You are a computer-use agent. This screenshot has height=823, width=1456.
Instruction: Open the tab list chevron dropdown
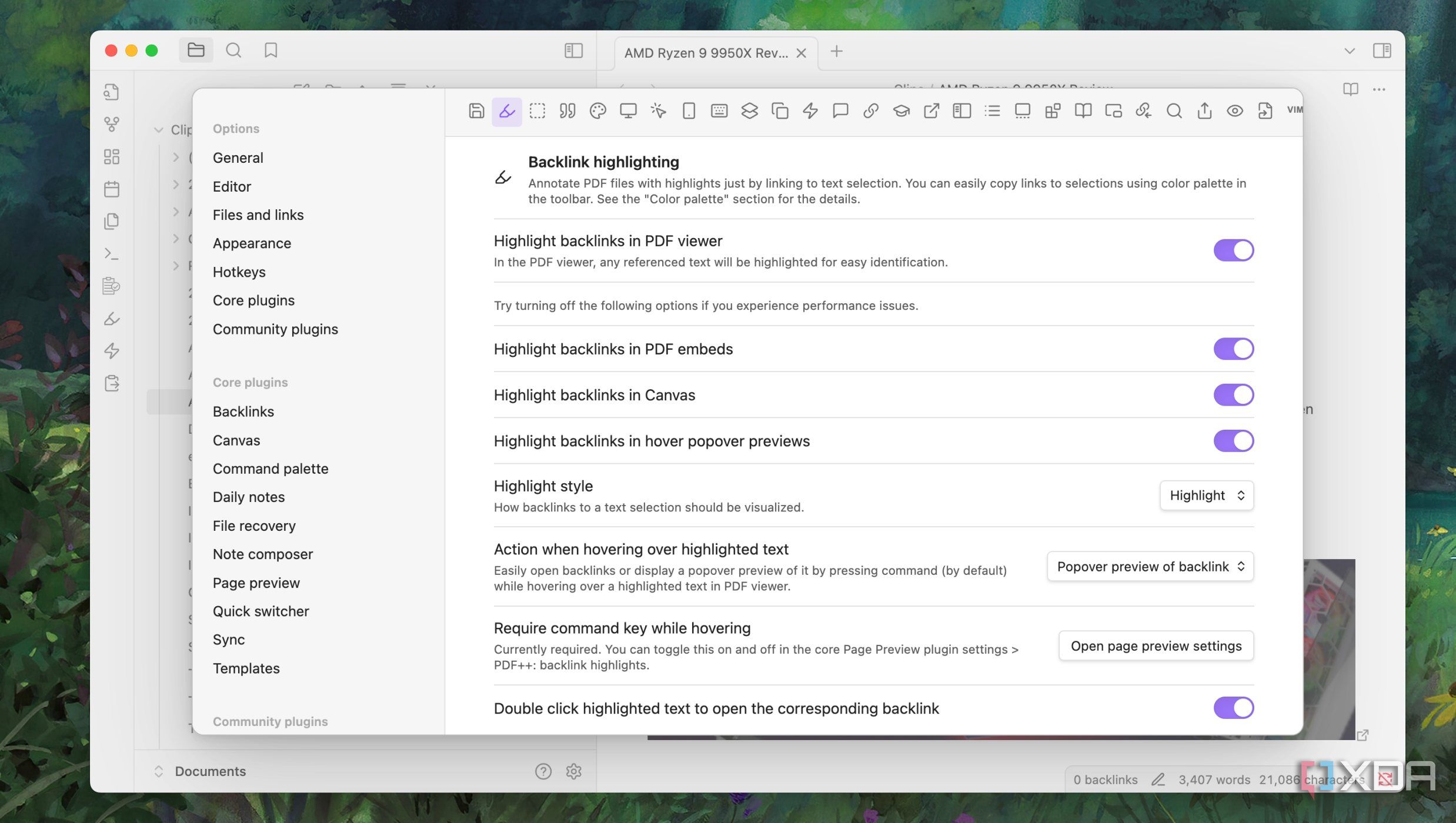(x=1350, y=51)
